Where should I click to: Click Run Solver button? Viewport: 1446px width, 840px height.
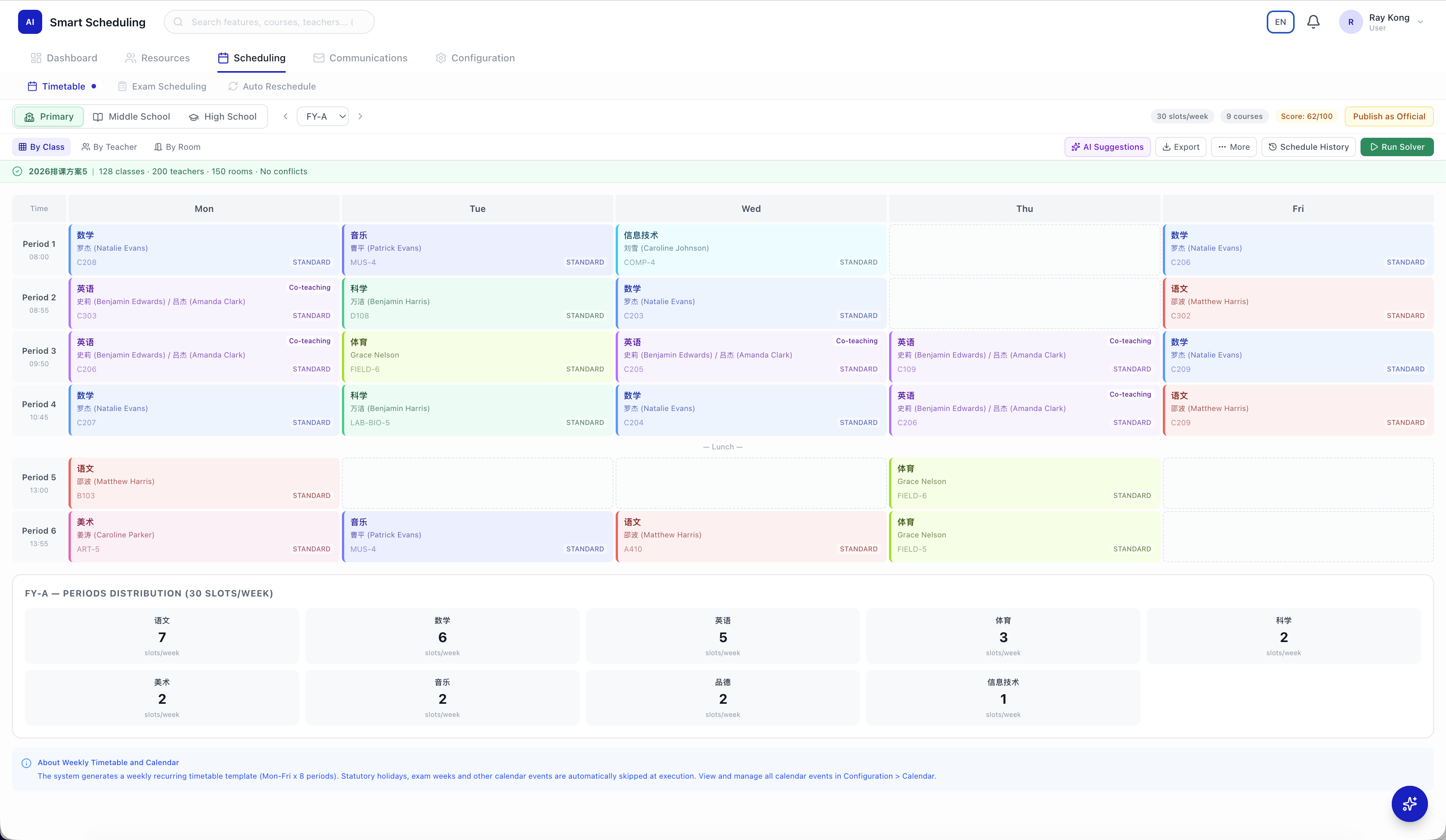tap(1397, 147)
